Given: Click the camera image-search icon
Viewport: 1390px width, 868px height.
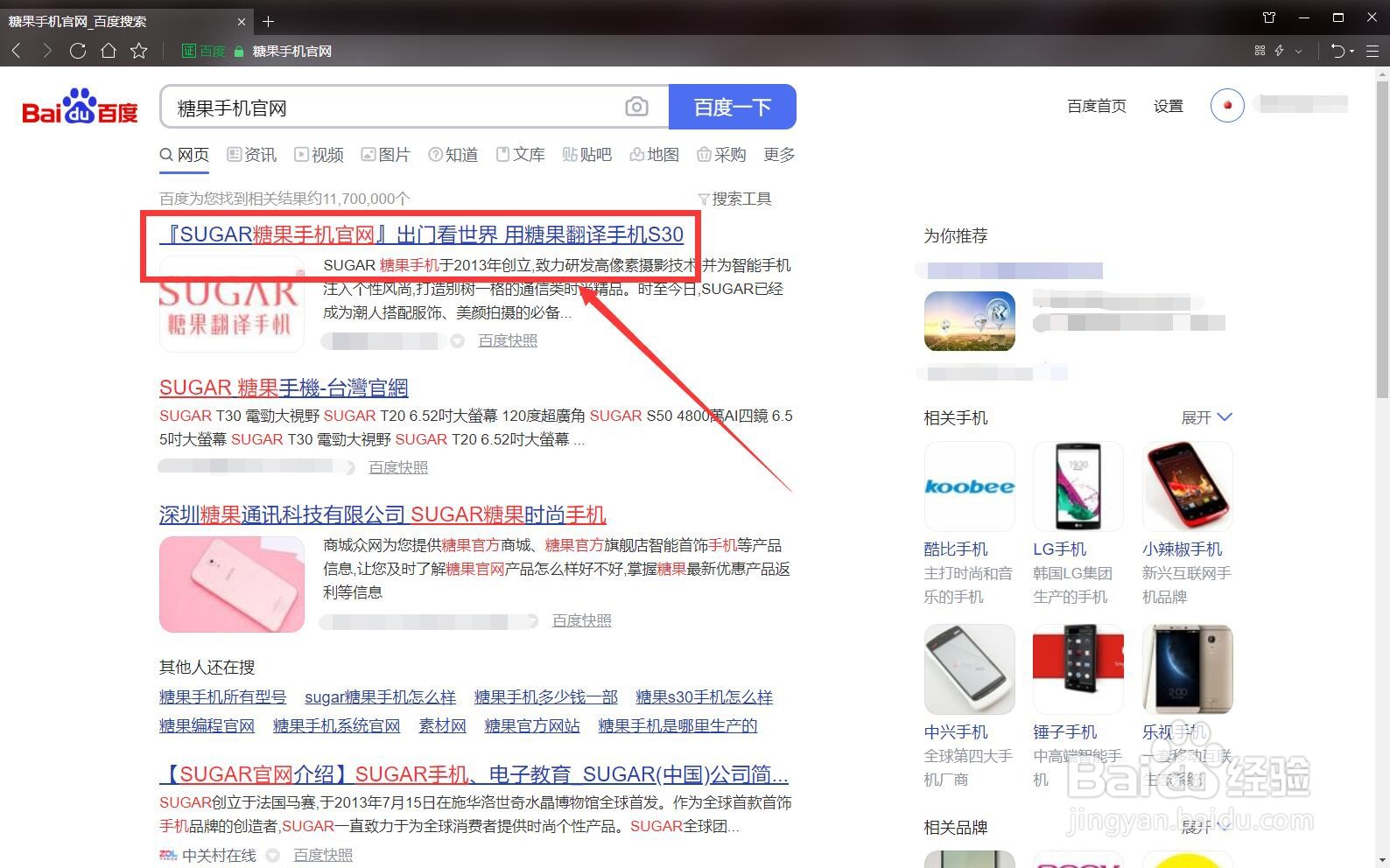Looking at the screenshot, I should coord(636,107).
